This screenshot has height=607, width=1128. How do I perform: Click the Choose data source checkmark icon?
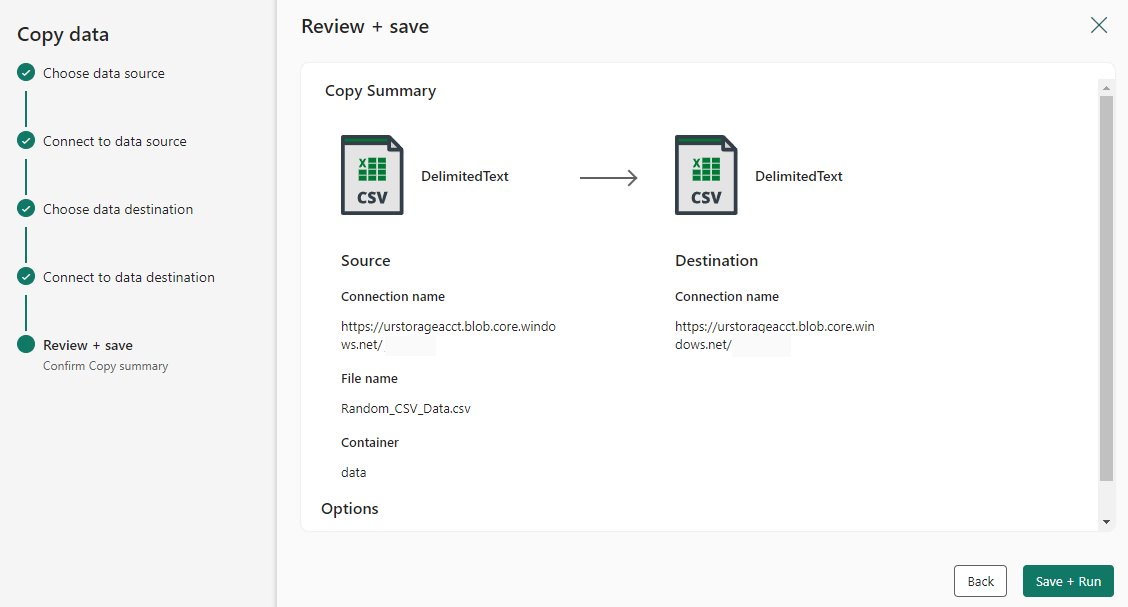tap(26, 73)
